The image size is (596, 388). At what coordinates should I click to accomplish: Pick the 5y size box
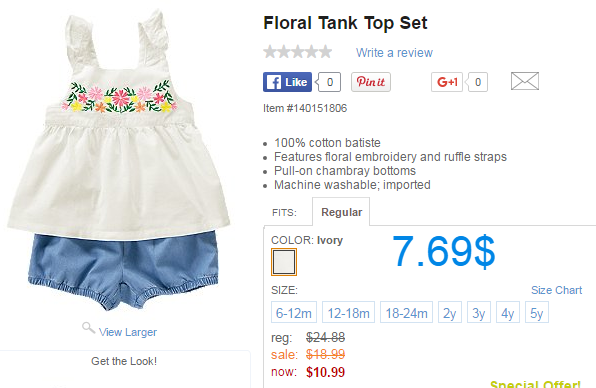(x=537, y=312)
